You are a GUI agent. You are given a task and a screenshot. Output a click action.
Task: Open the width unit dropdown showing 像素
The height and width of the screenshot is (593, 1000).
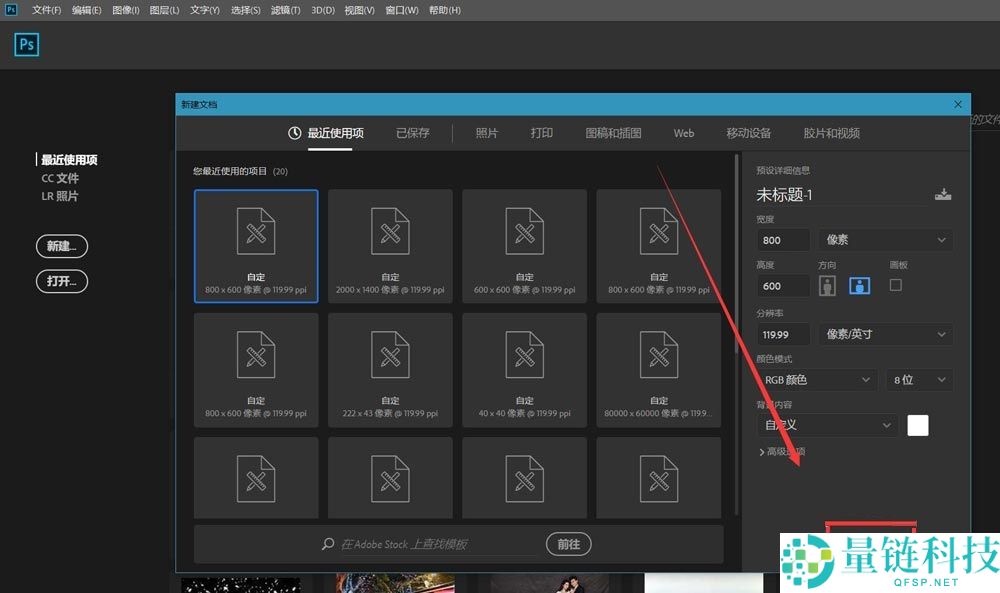pos(884,239)
